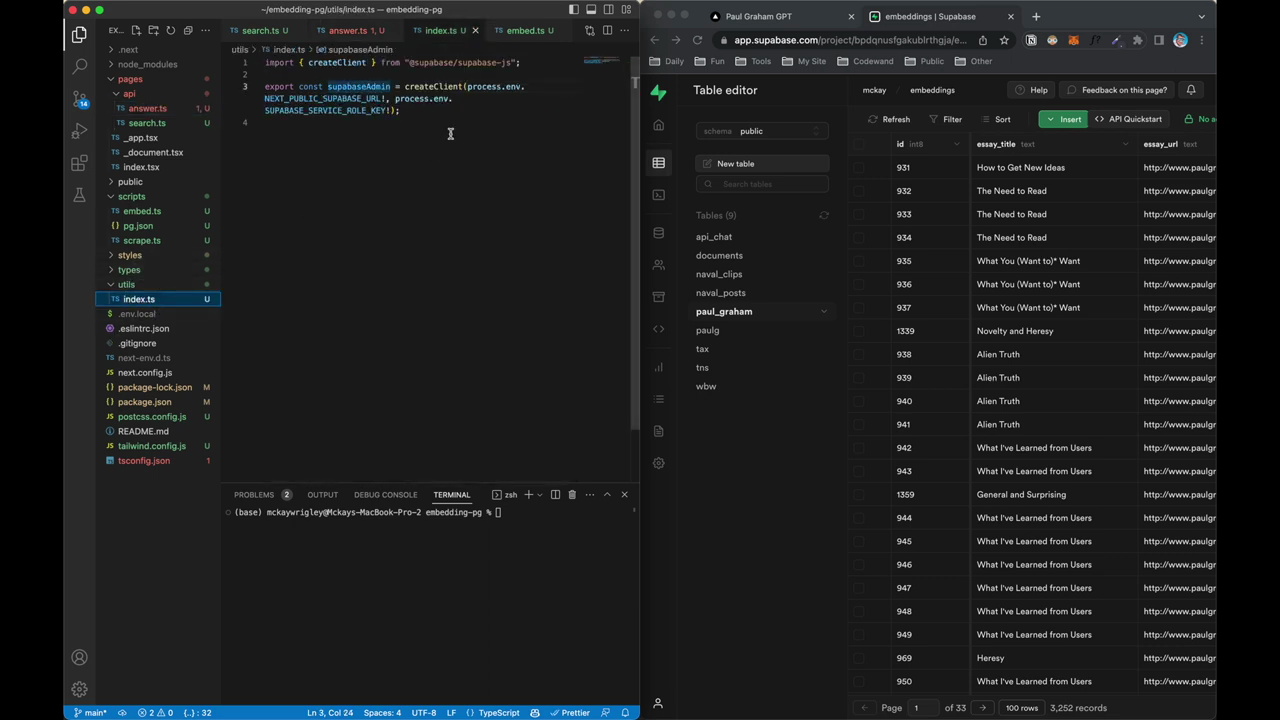This screenshot has width=1280, height=720.
Task: Open the SQL editor icon in Supabase sidebar
Action: point(658,195)
